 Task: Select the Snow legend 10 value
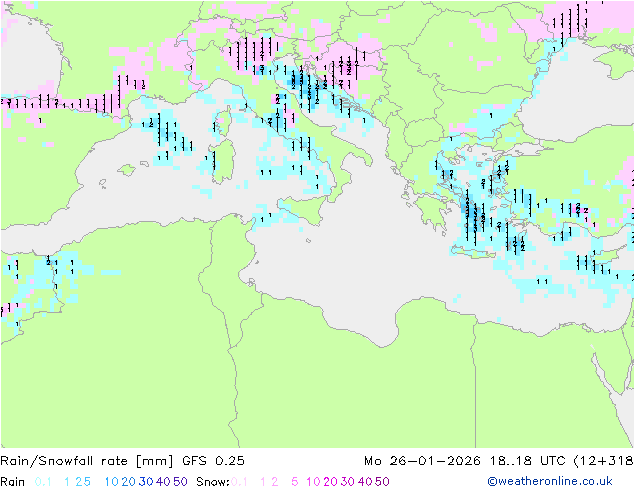[x=313, y=482]
